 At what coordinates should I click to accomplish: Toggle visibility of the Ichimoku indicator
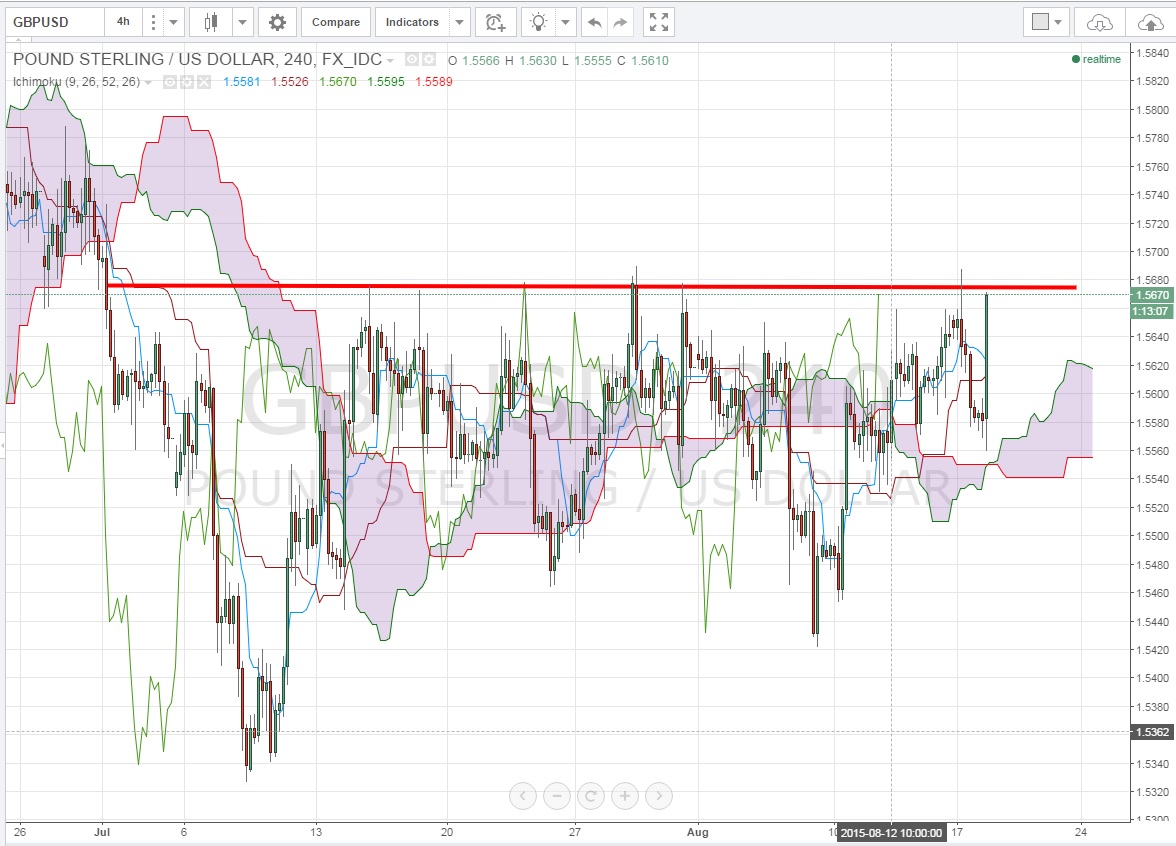point(170,81)
